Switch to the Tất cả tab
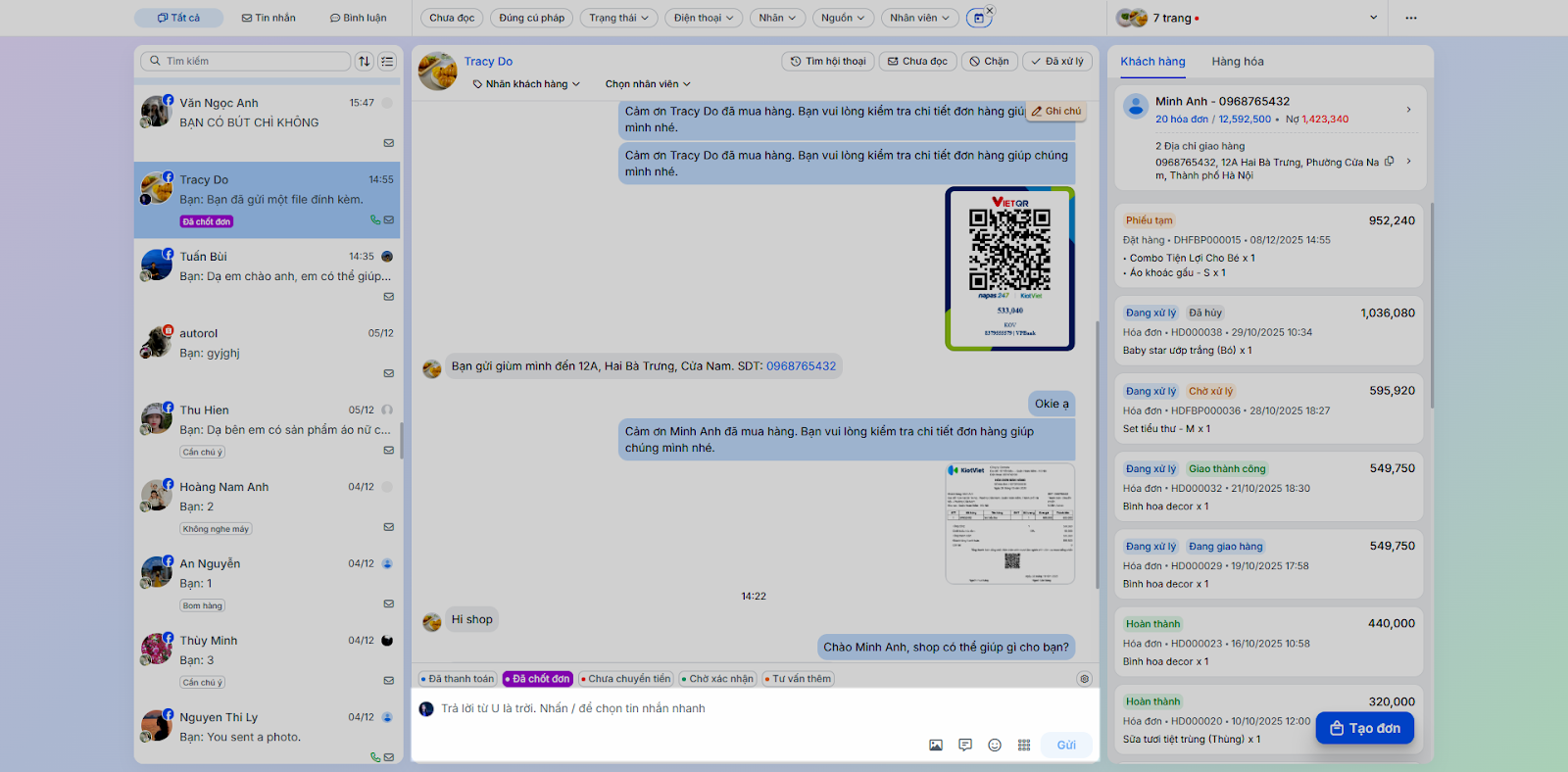The width and height of the screenshot is (1568, 772). click(179, 18)
